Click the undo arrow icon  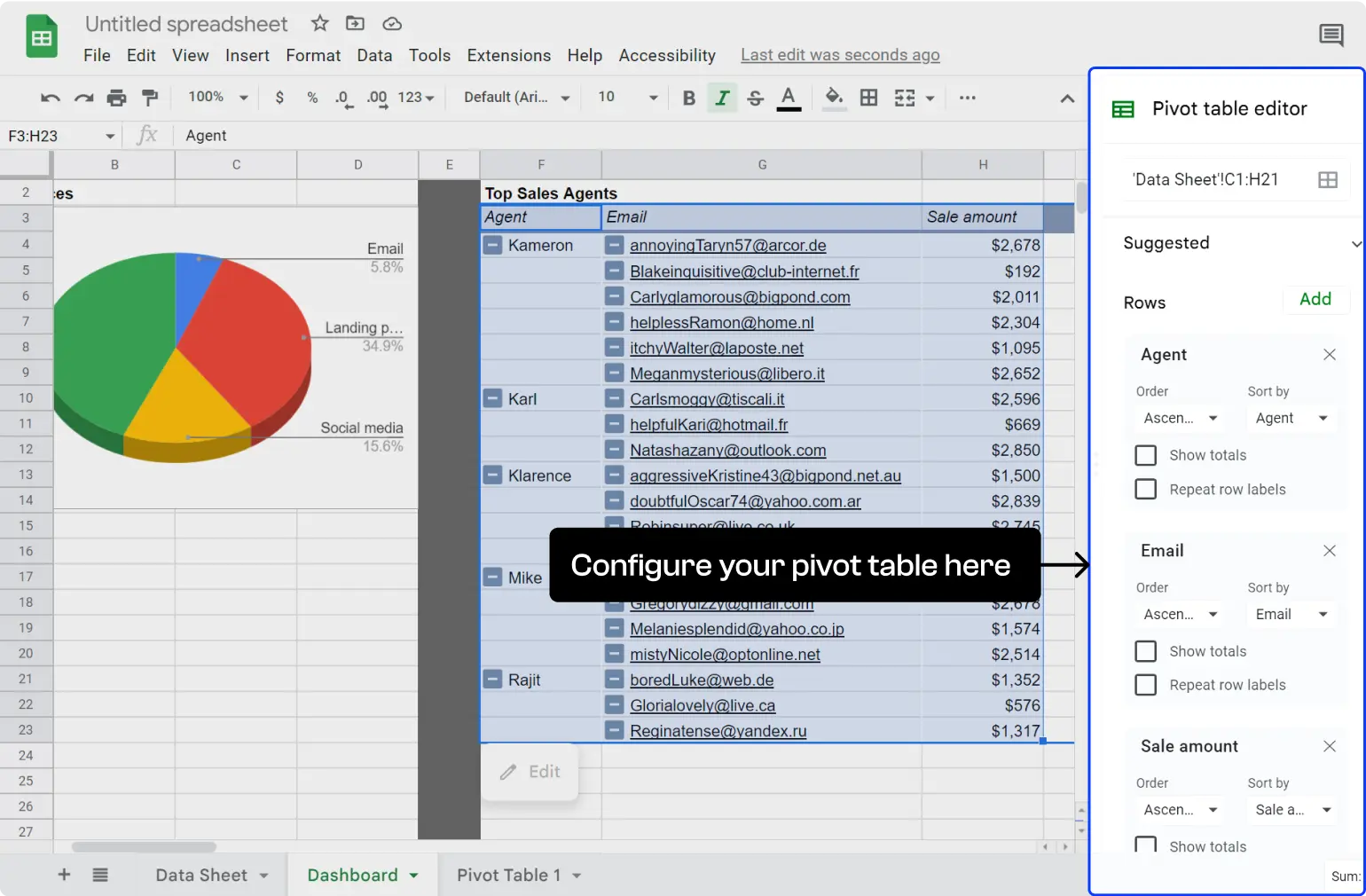tap(51, 98)
